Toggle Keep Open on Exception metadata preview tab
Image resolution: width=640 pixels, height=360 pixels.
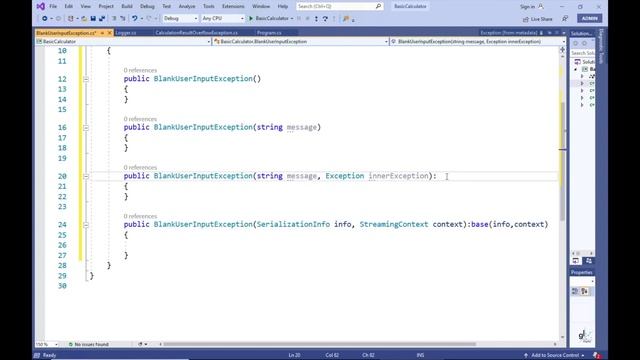(x=549, y=33)
